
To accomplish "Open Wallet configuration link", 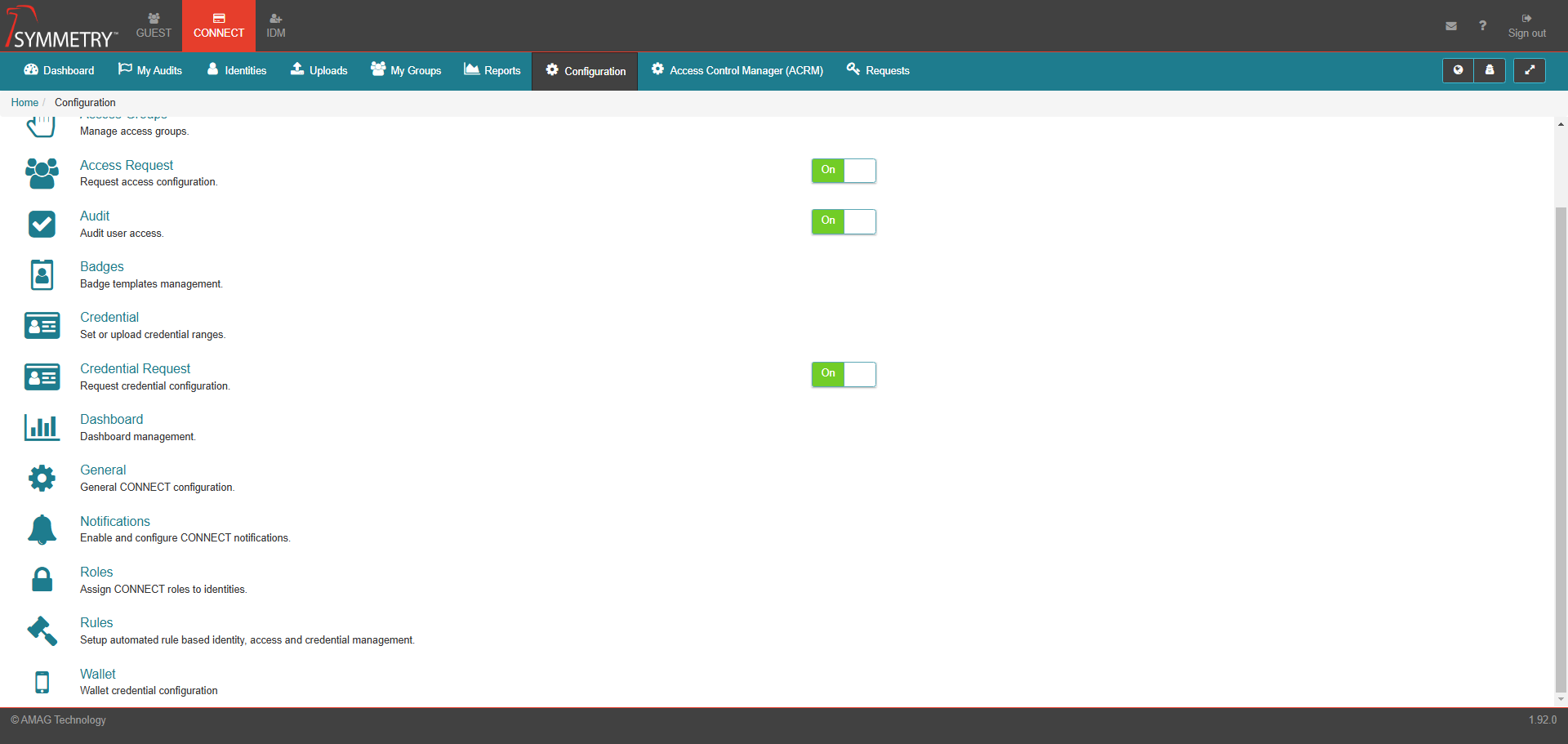I will [98, 674].
